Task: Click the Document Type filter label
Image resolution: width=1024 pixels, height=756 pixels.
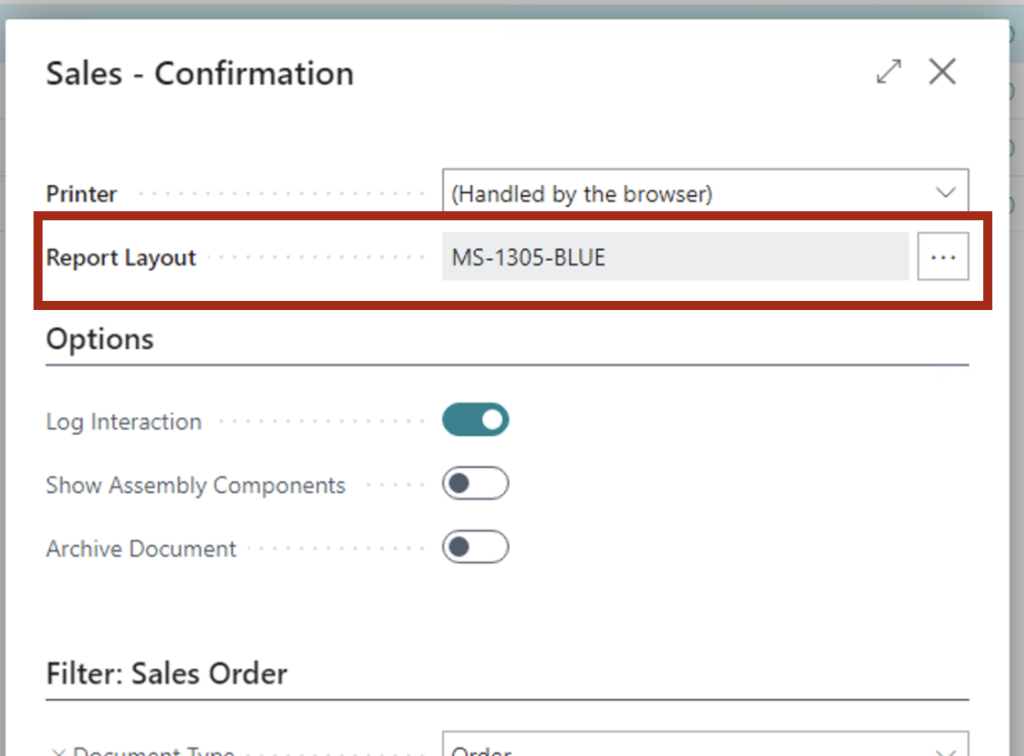Action: tap(153, 752)
